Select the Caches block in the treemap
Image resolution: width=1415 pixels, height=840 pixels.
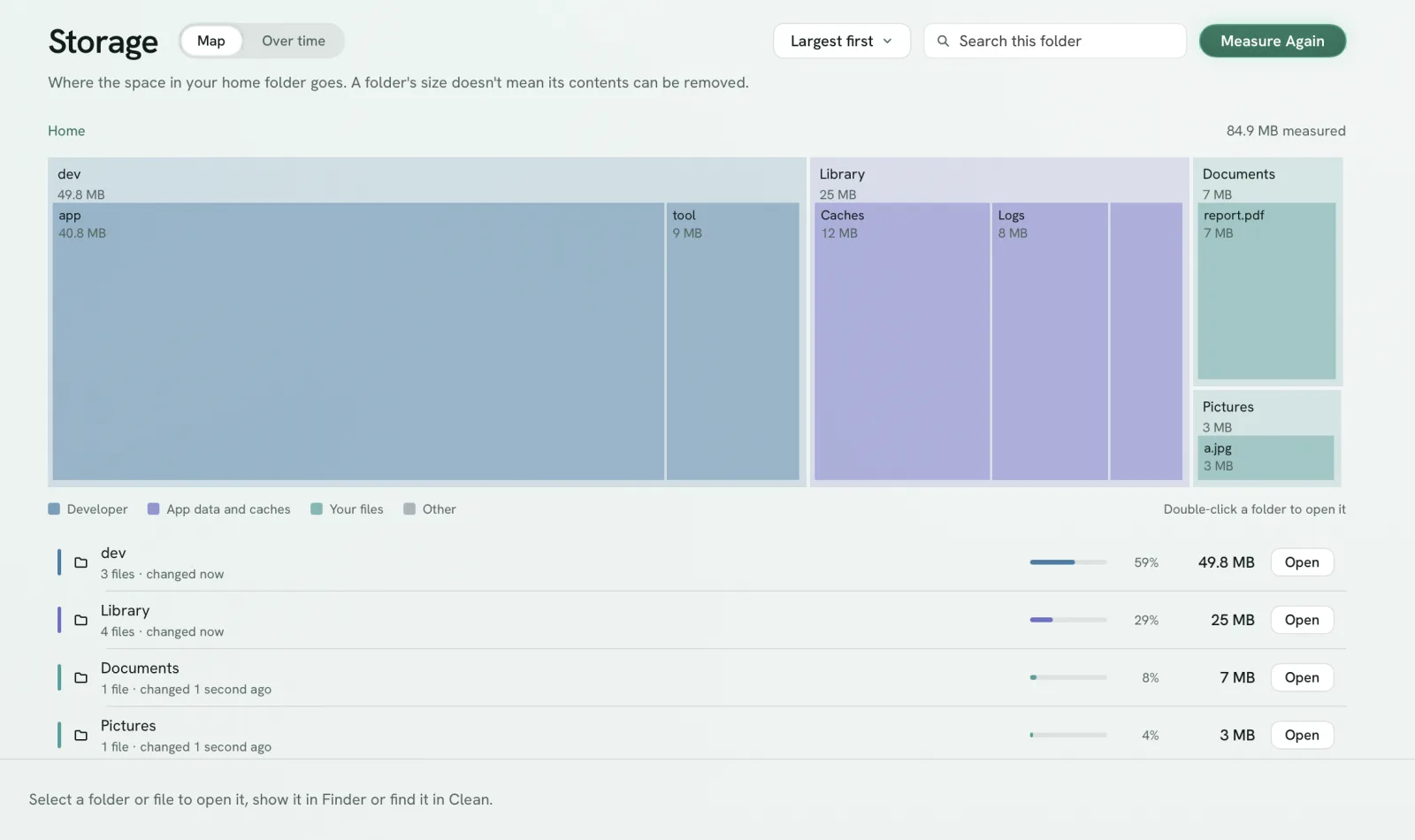[901, 341]
